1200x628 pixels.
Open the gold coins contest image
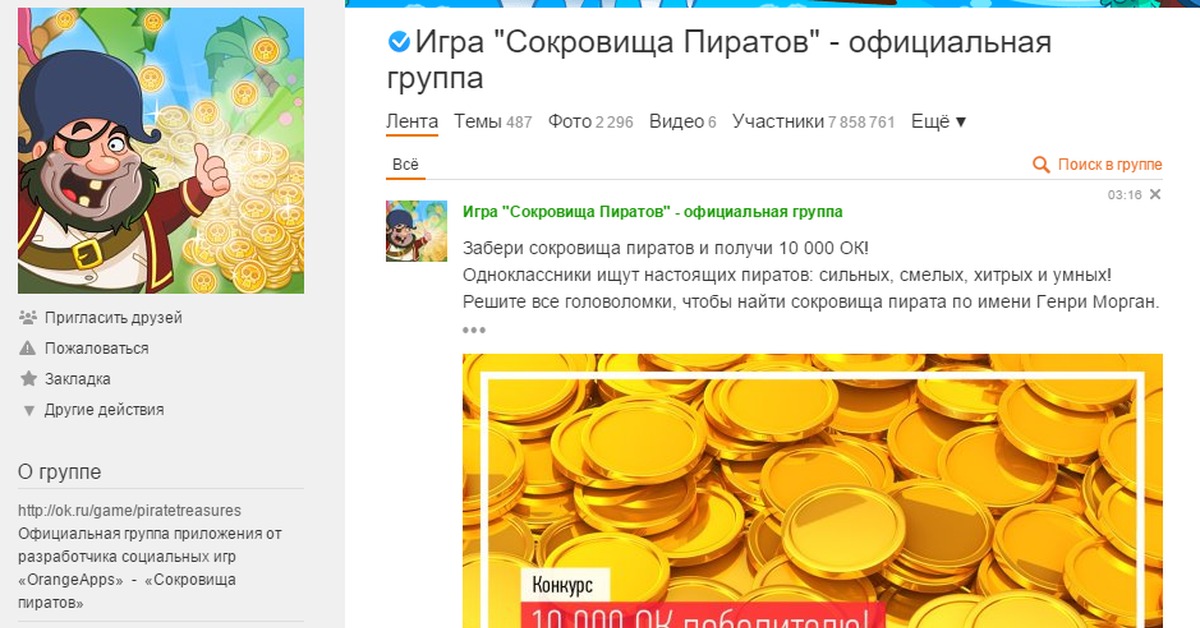(x=813, y=491)
